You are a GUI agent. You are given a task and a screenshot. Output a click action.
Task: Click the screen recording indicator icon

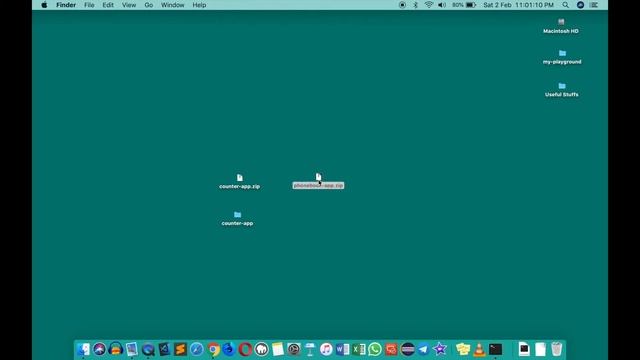[402, 5]
